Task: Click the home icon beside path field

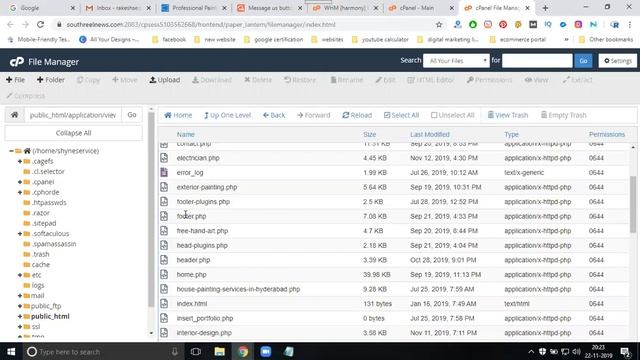Action: [15, 115]
